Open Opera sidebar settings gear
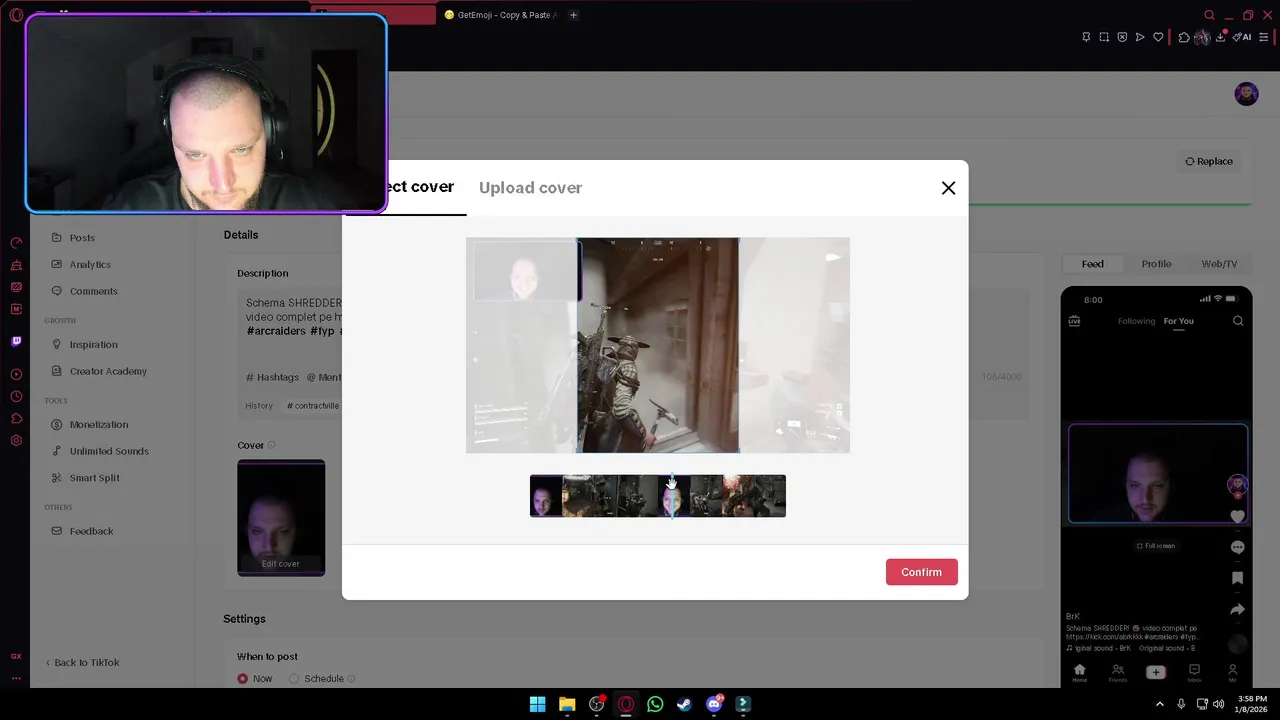1280x720 pixels. (16, 441)
